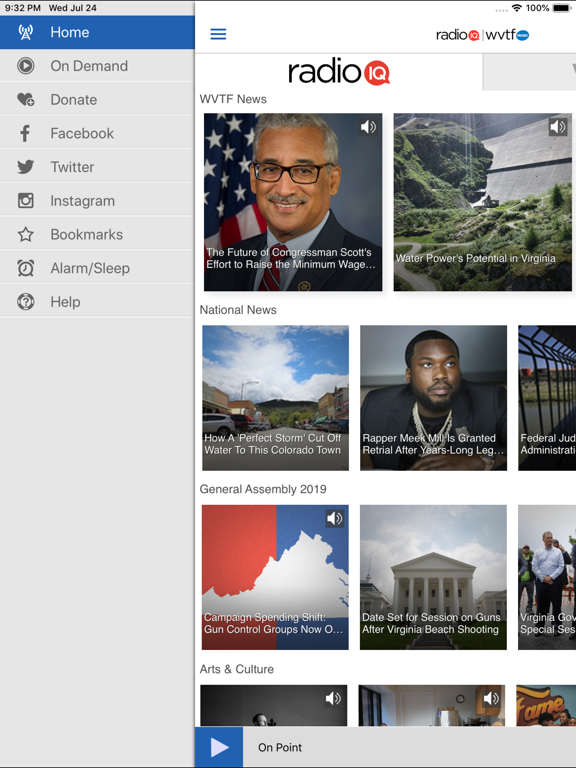This screenshot has width=576, height=768.
Task: Tap the Alarm/Sleep clock icon
Action: pos(25,268)
